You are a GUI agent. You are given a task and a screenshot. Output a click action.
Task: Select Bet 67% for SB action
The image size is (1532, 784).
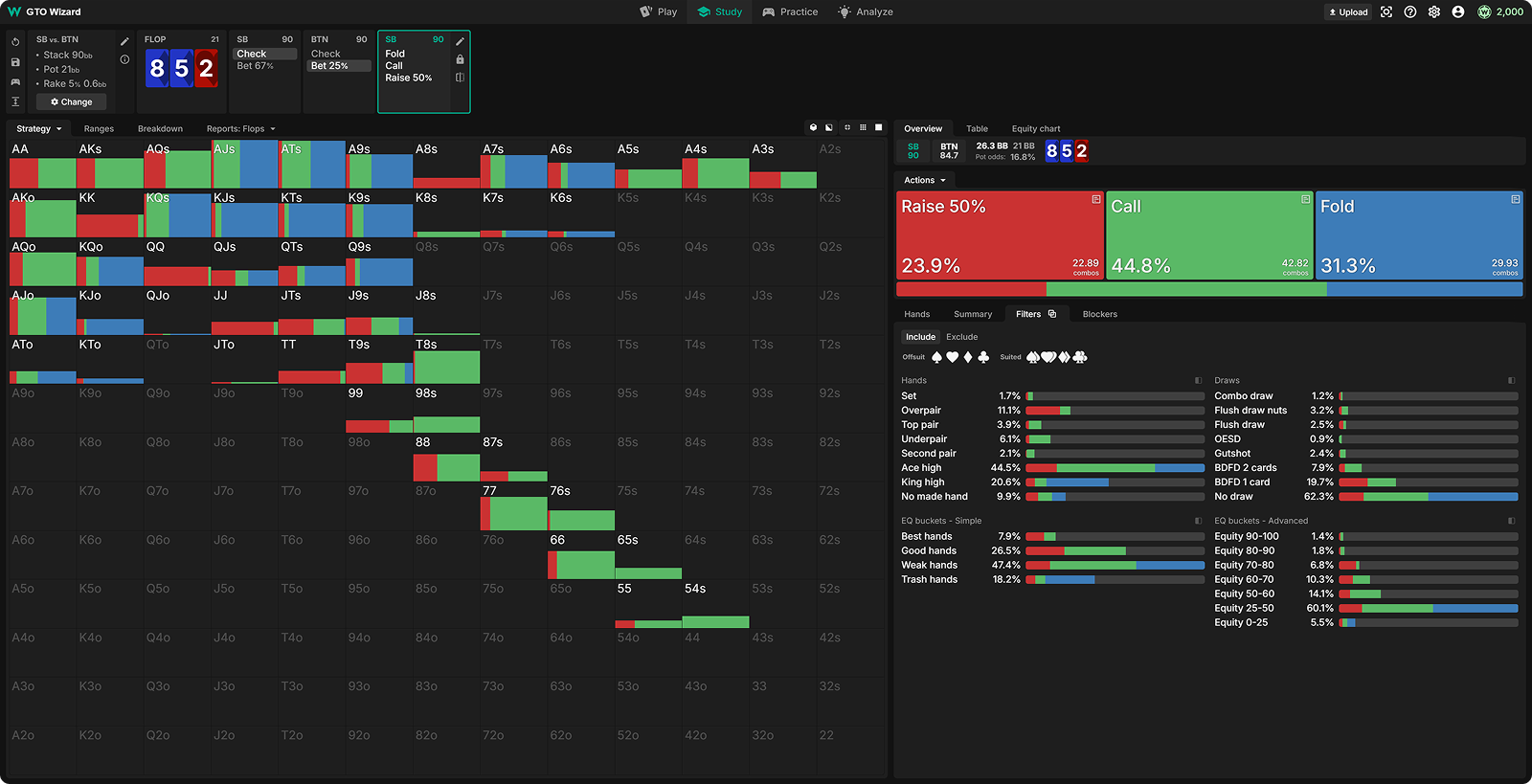[x=255, y=66]
